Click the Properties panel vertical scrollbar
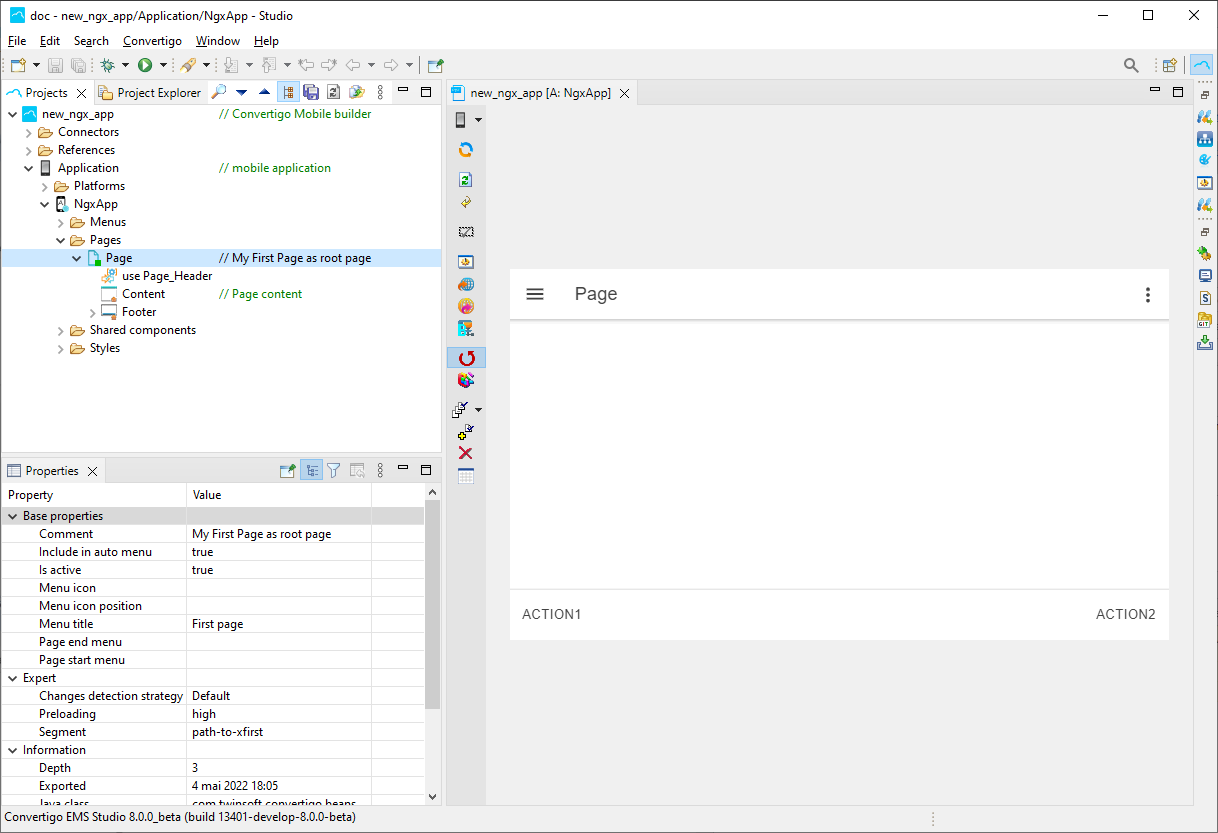 pyautogui.click(x=432, y=600)
